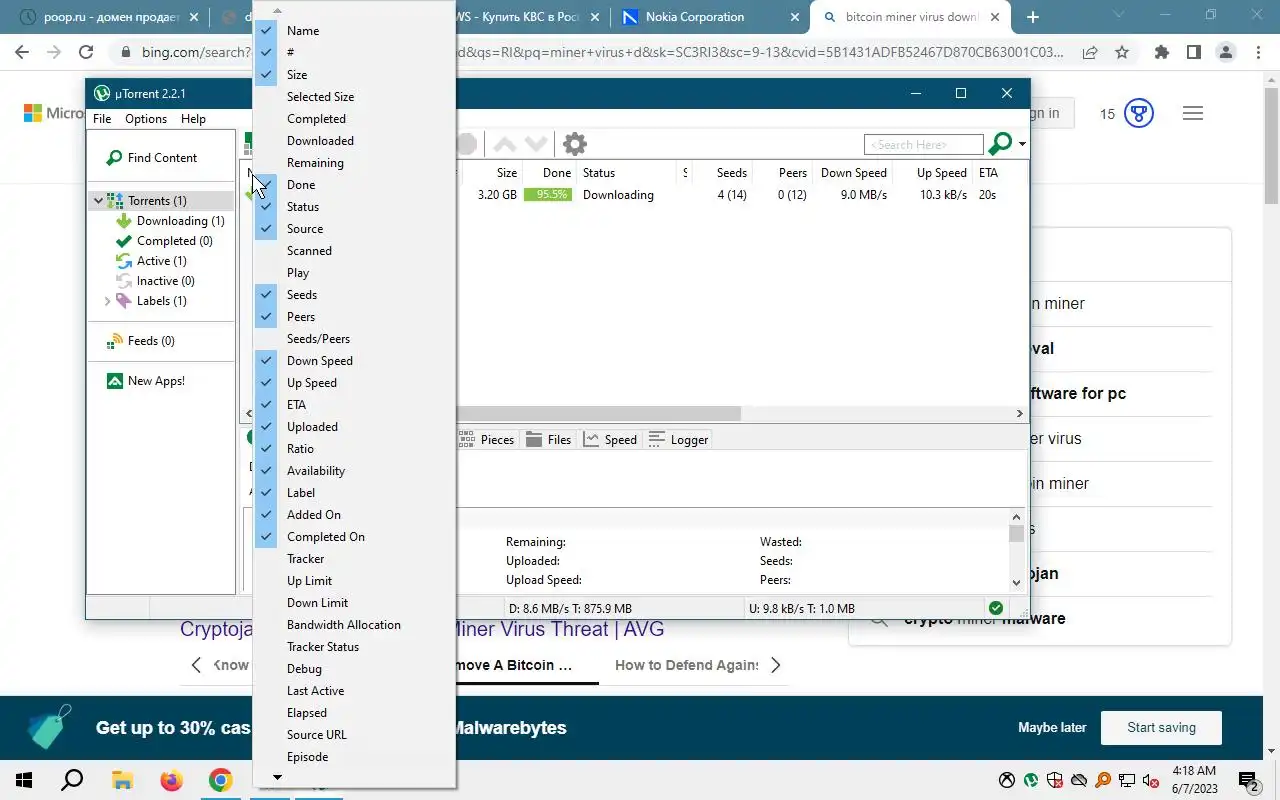Move torrent down the queue arrow
Screen dimensions: 1280x800
coord(536,144)
